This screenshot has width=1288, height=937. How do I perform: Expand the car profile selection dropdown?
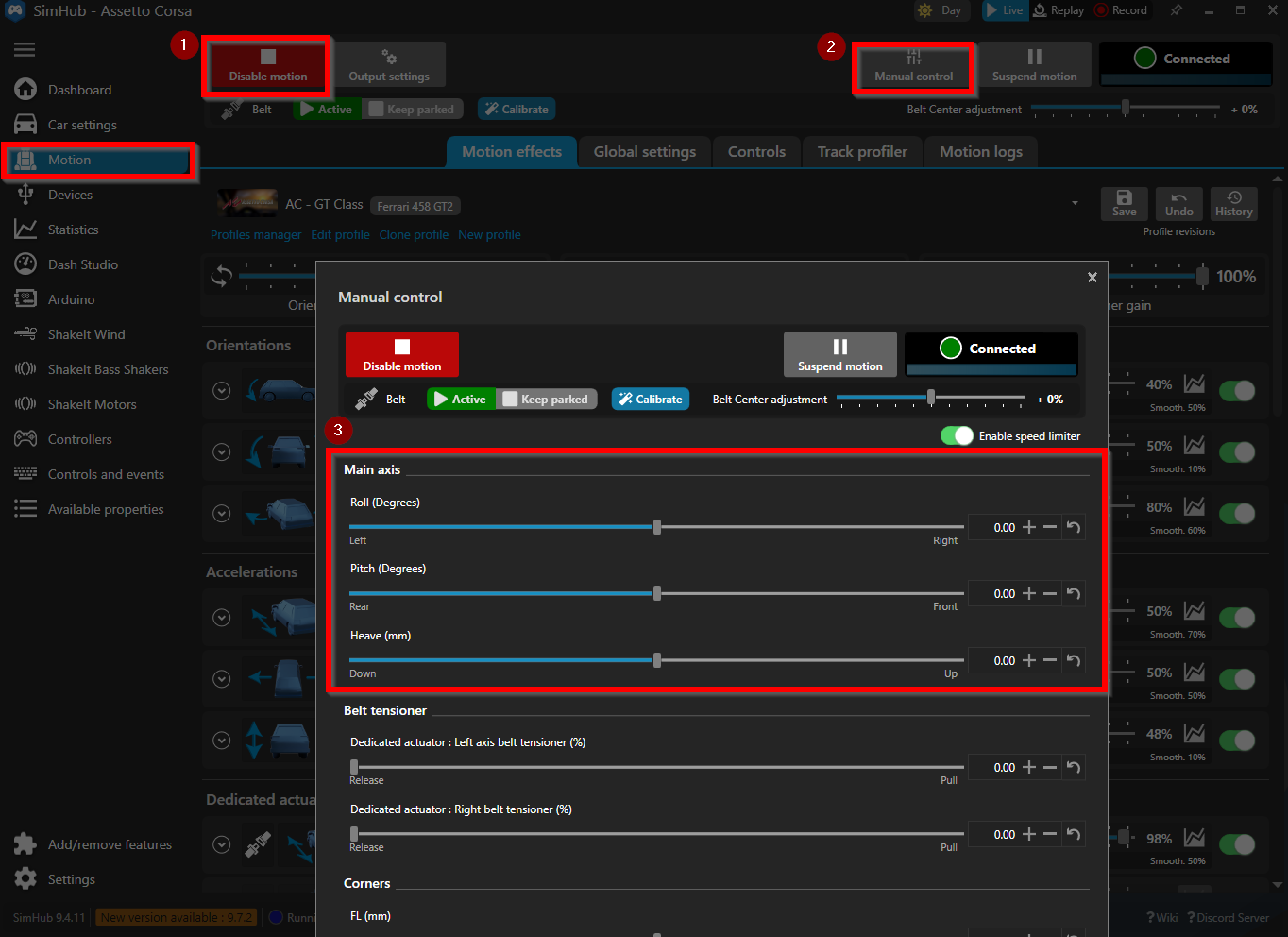coord(1075,202)
